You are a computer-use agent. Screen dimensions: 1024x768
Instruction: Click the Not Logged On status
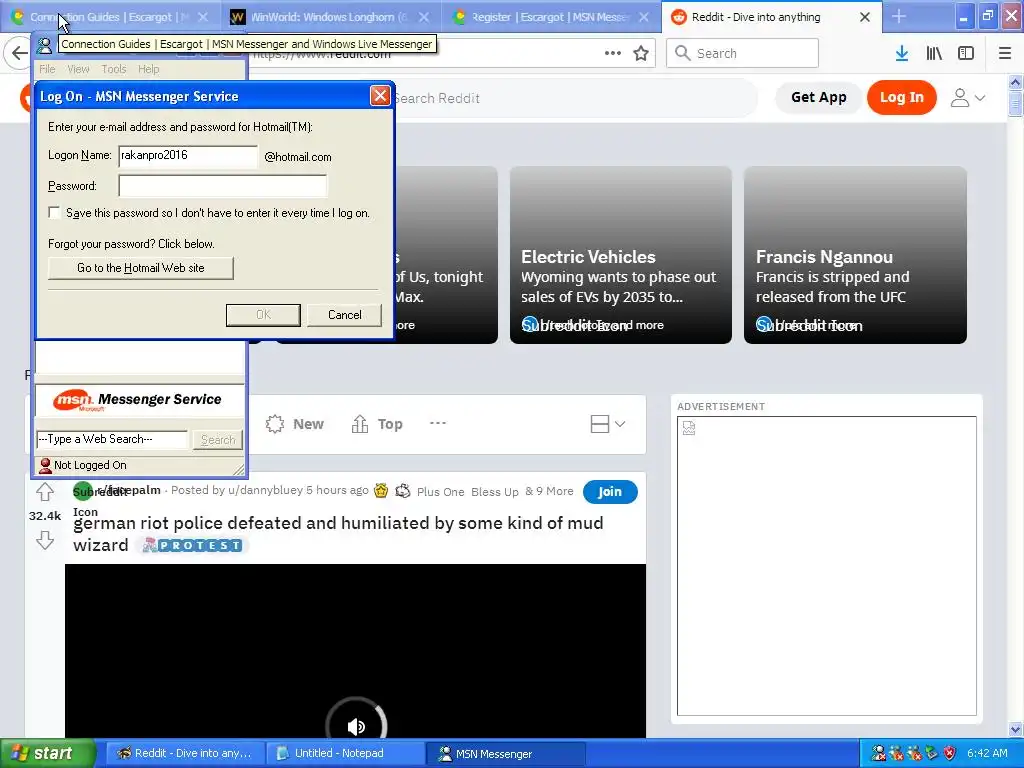click(x=83, y=465)
